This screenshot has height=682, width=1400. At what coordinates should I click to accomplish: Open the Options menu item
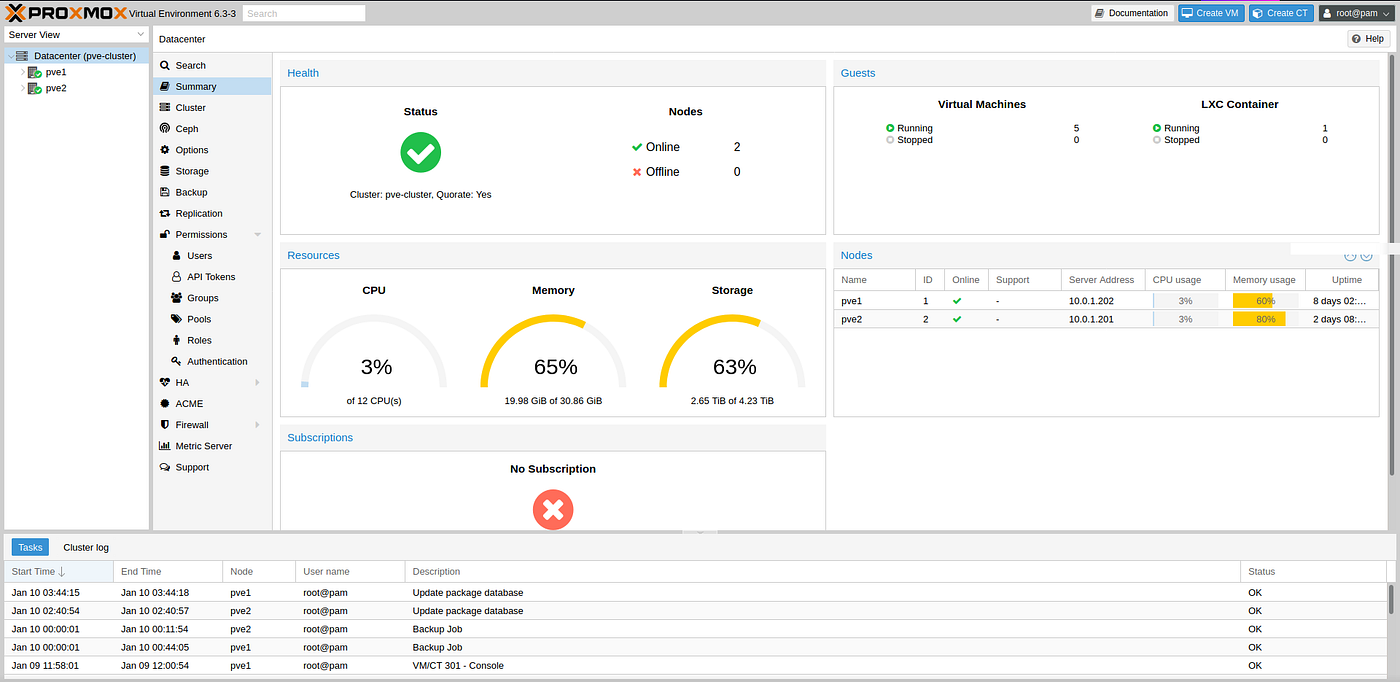click(x=192, y=150)
